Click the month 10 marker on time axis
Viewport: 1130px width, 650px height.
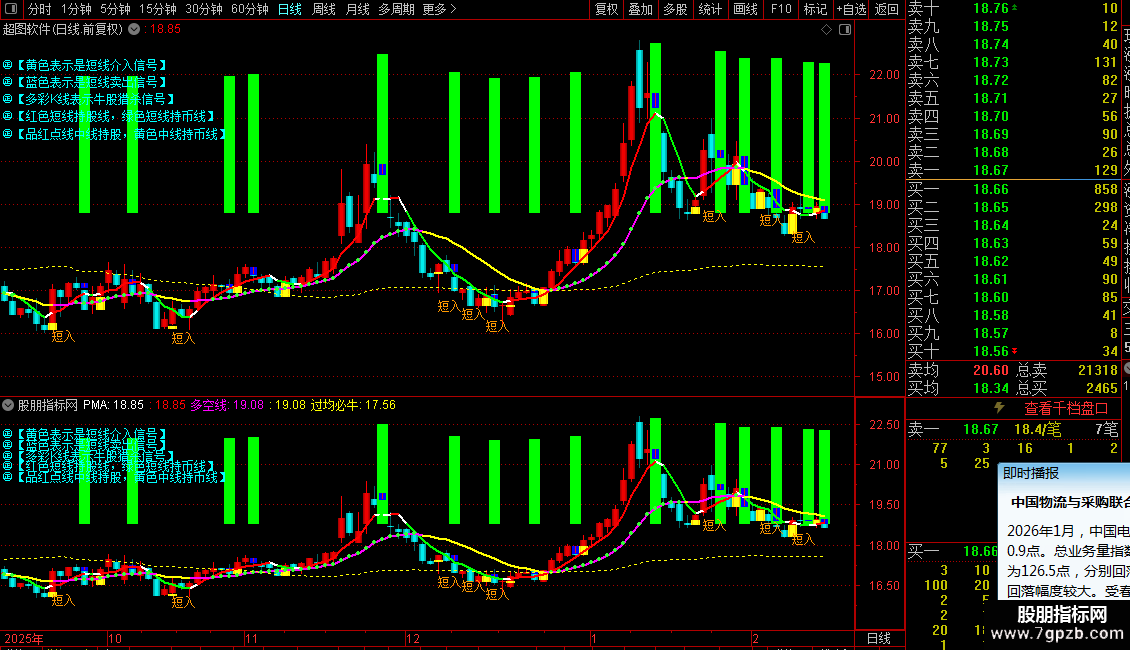click(x=115, y=638)
